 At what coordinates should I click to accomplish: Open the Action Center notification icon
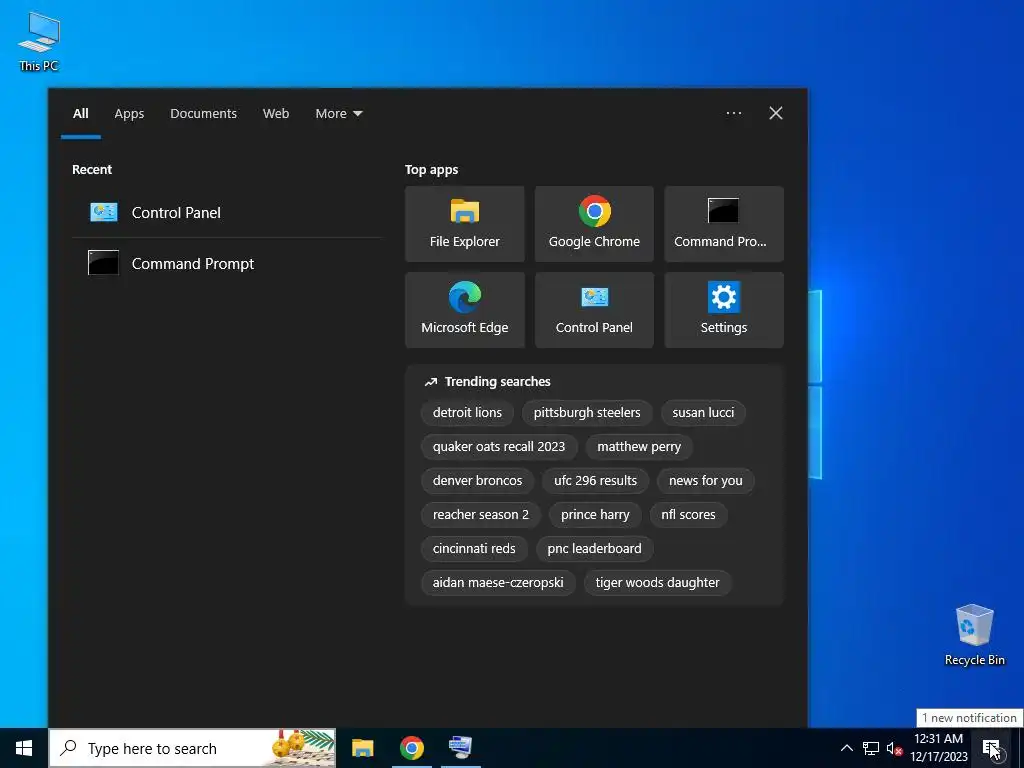coord(991,748)
